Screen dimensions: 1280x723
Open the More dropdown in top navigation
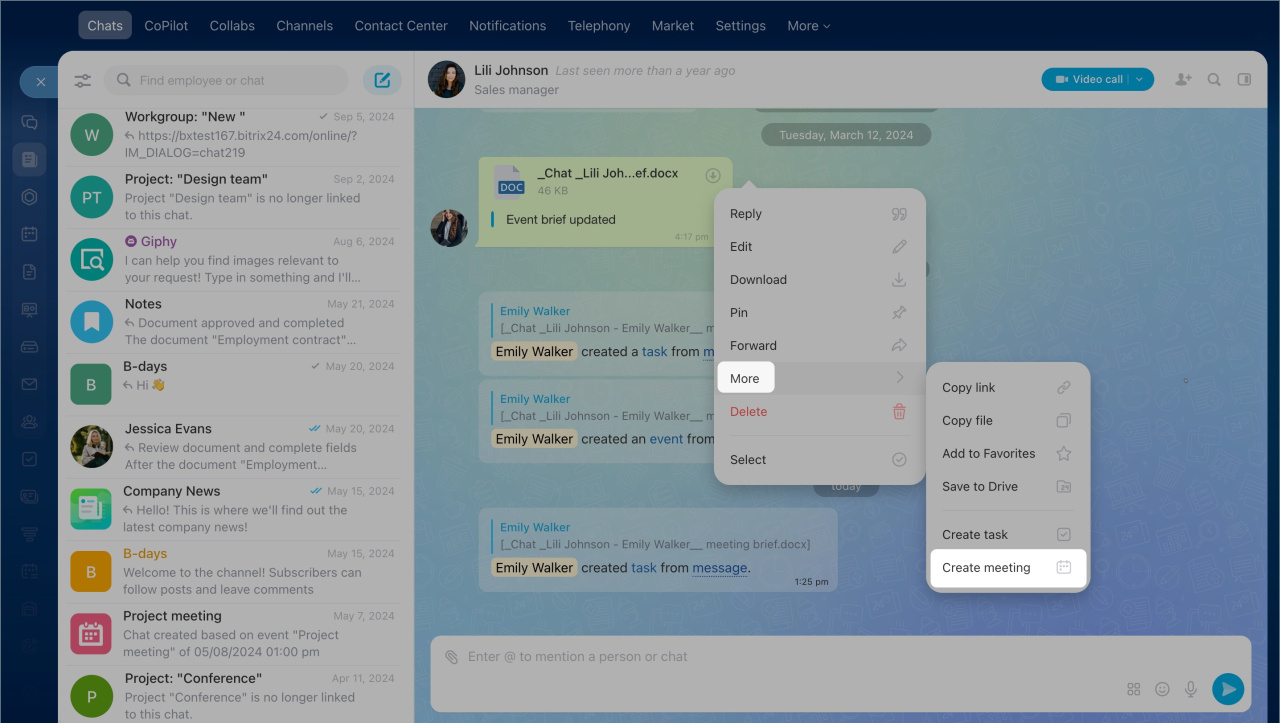(x=808, y=26)
